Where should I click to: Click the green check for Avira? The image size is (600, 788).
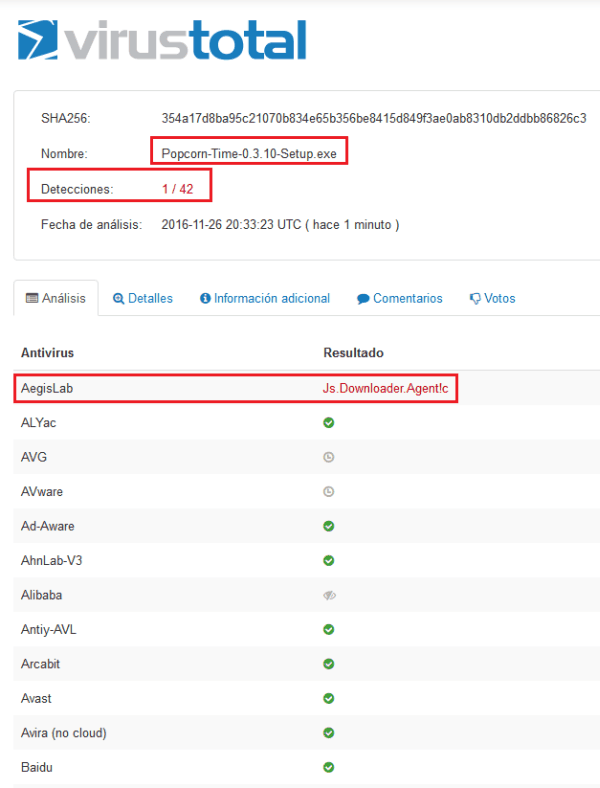point(329,733)
